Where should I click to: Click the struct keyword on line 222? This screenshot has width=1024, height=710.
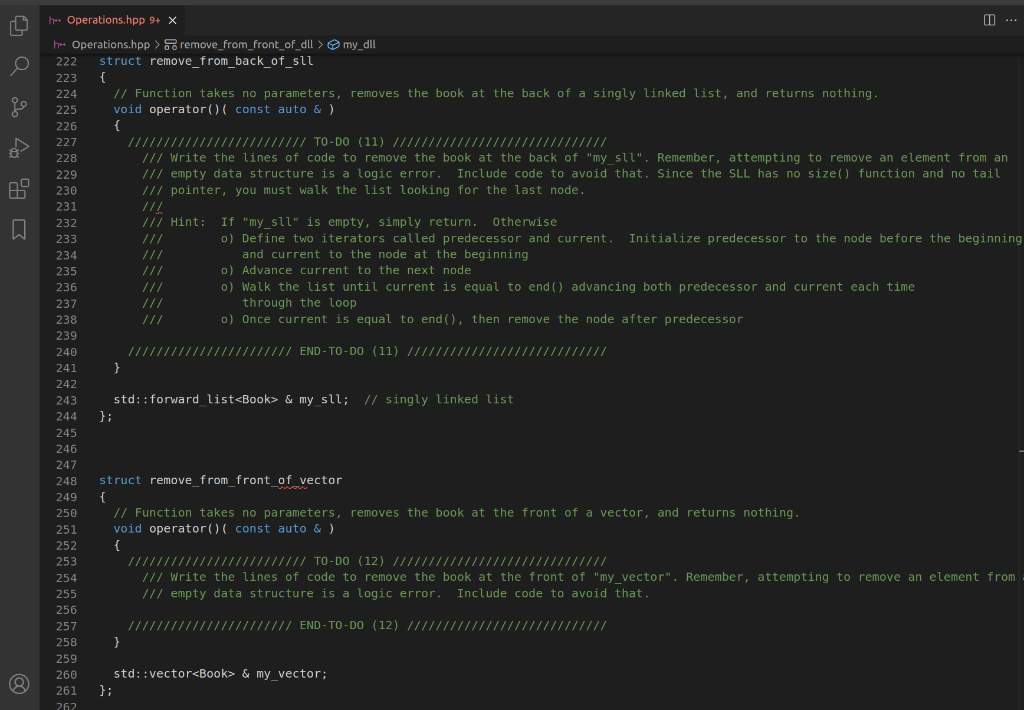(120, 60)
